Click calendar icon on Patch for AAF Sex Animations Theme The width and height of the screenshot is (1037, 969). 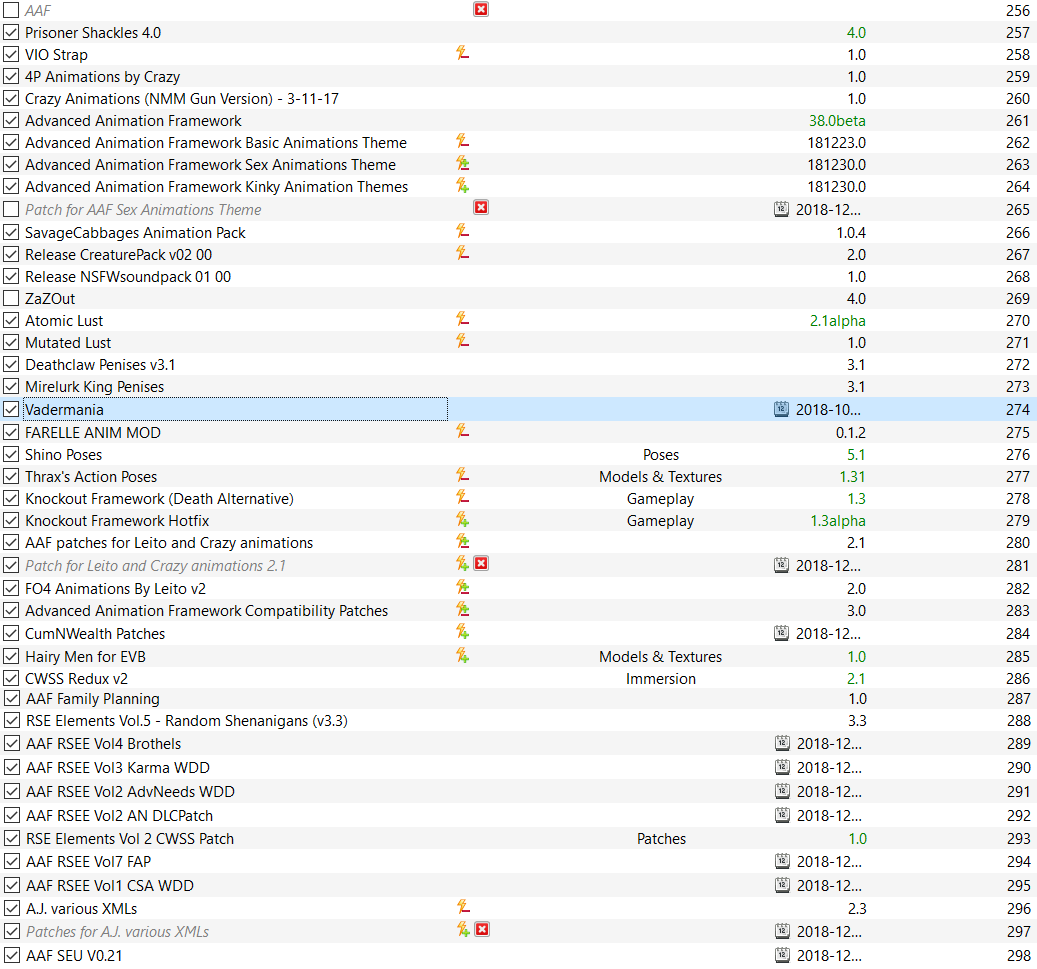click(781, 209)
